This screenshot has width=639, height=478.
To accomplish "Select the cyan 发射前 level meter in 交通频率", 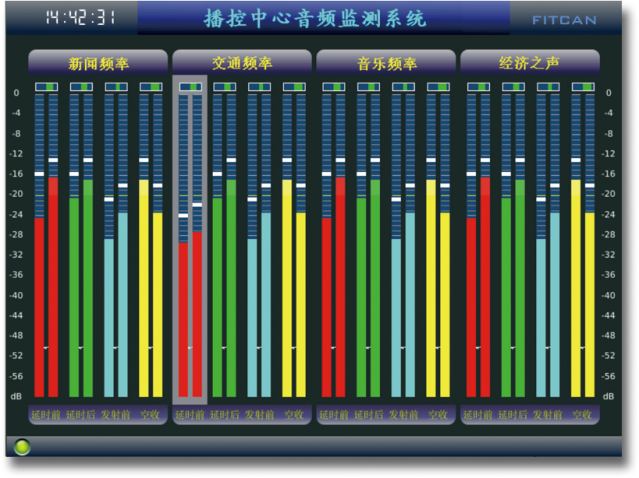I will click(x=260, y=246).
